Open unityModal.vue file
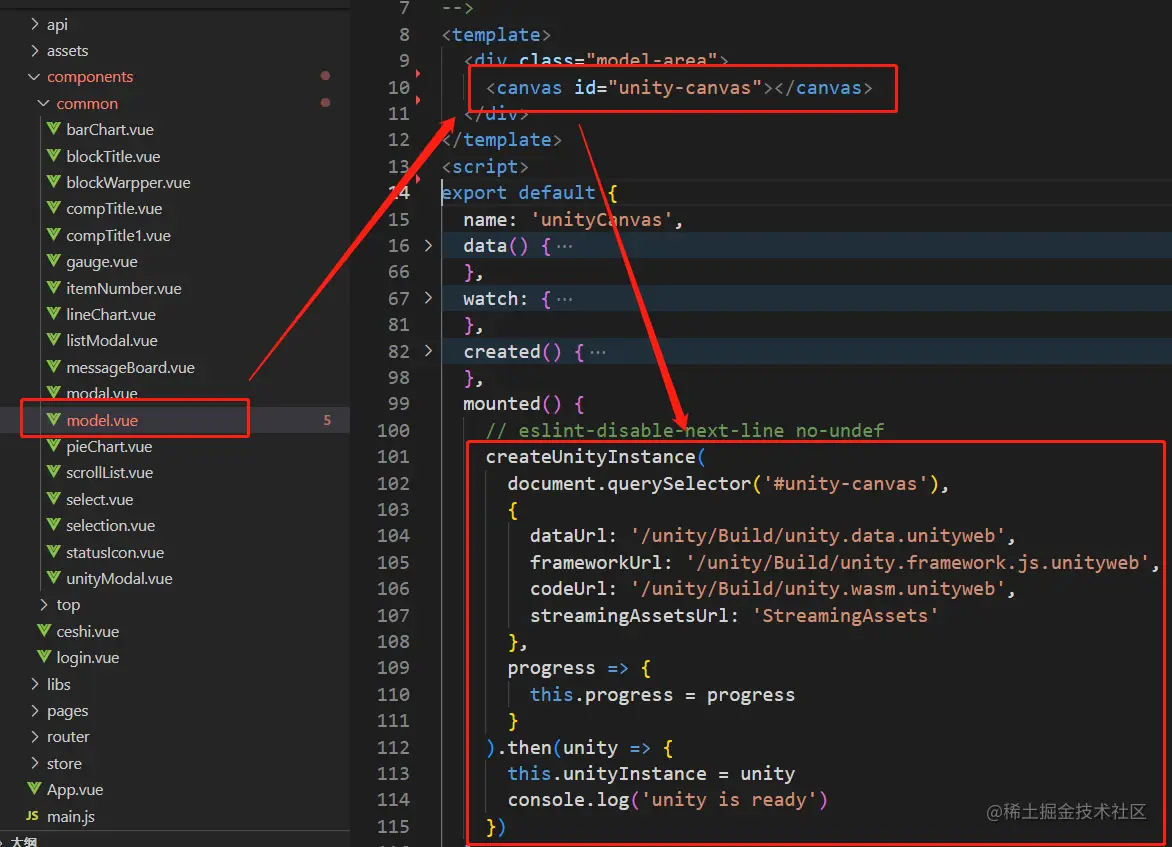Screen dimensions: 1172x847 point(119,579)
